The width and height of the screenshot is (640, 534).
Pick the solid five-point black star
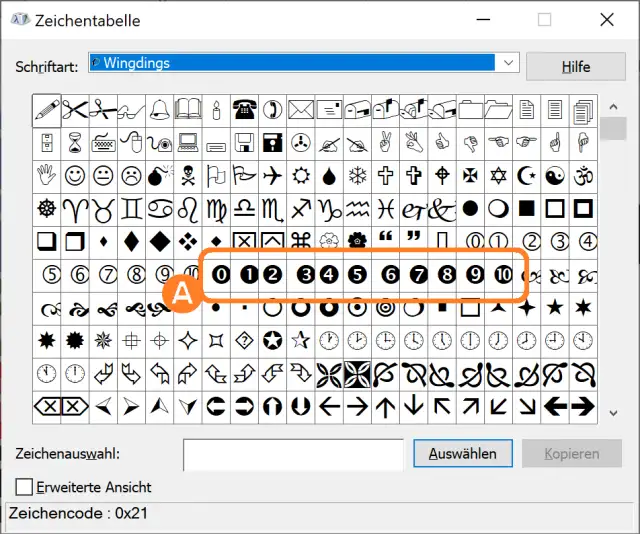click(555, 308)
